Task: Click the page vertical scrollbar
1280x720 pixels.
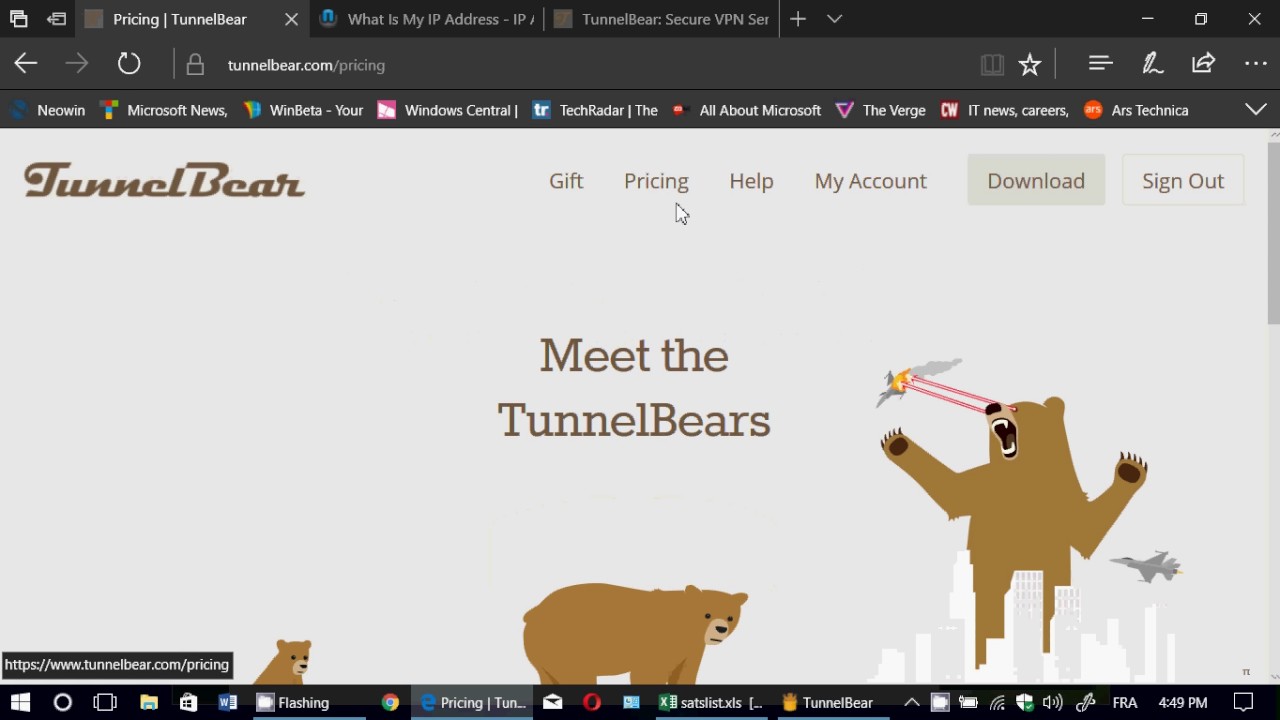Action: pyautogui.click(x=1272, y=234)
